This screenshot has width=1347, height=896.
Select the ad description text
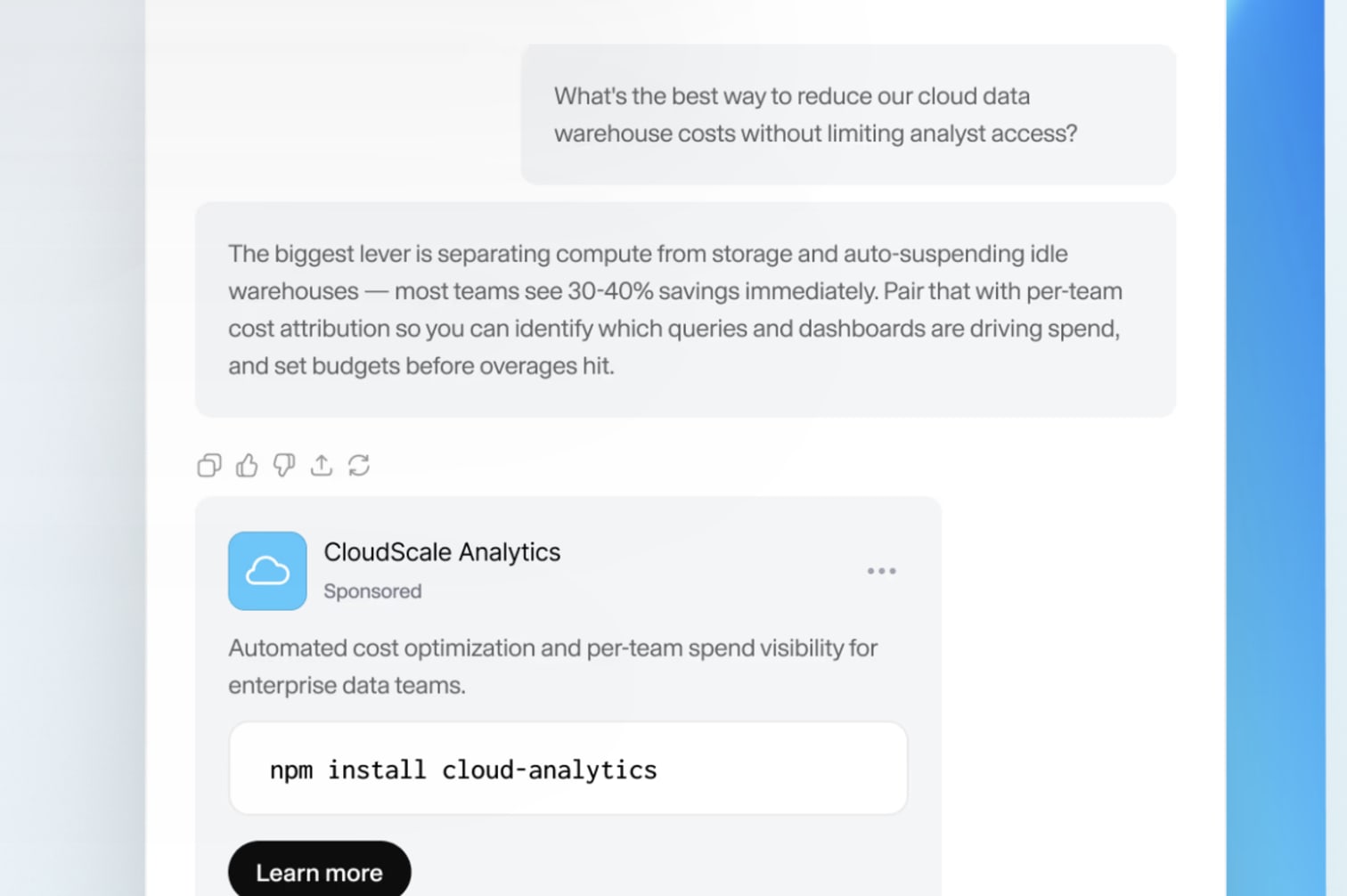[x=552, y=666]
